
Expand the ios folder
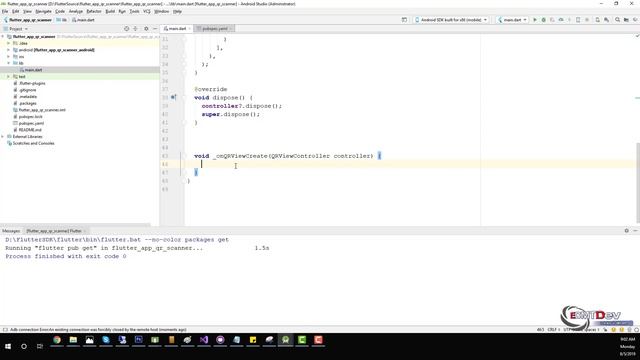[x=9, y=57]
